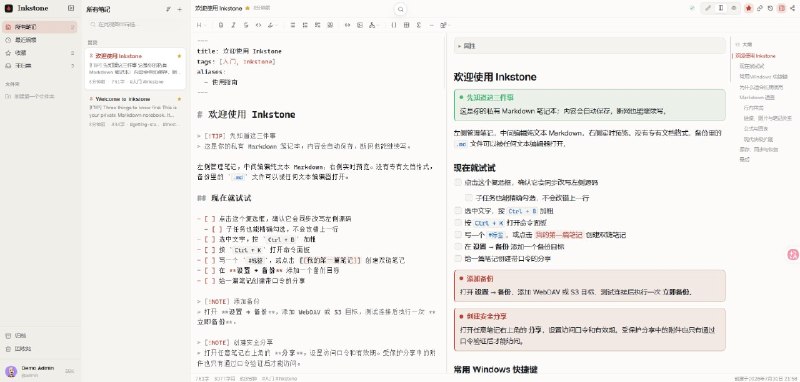Open version history clock icon
Screen dimensions: 800x382
770,8
